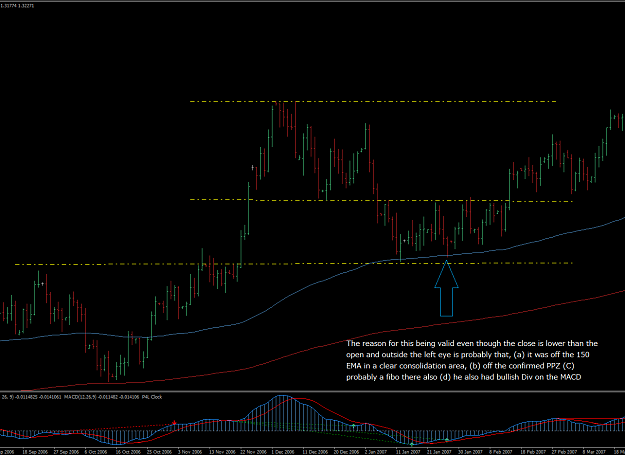Viewport: 625px width, 455px height.
Task: Click the red arrow marker in MACD window
Action: pyautogui.click(x=174, y=422)
